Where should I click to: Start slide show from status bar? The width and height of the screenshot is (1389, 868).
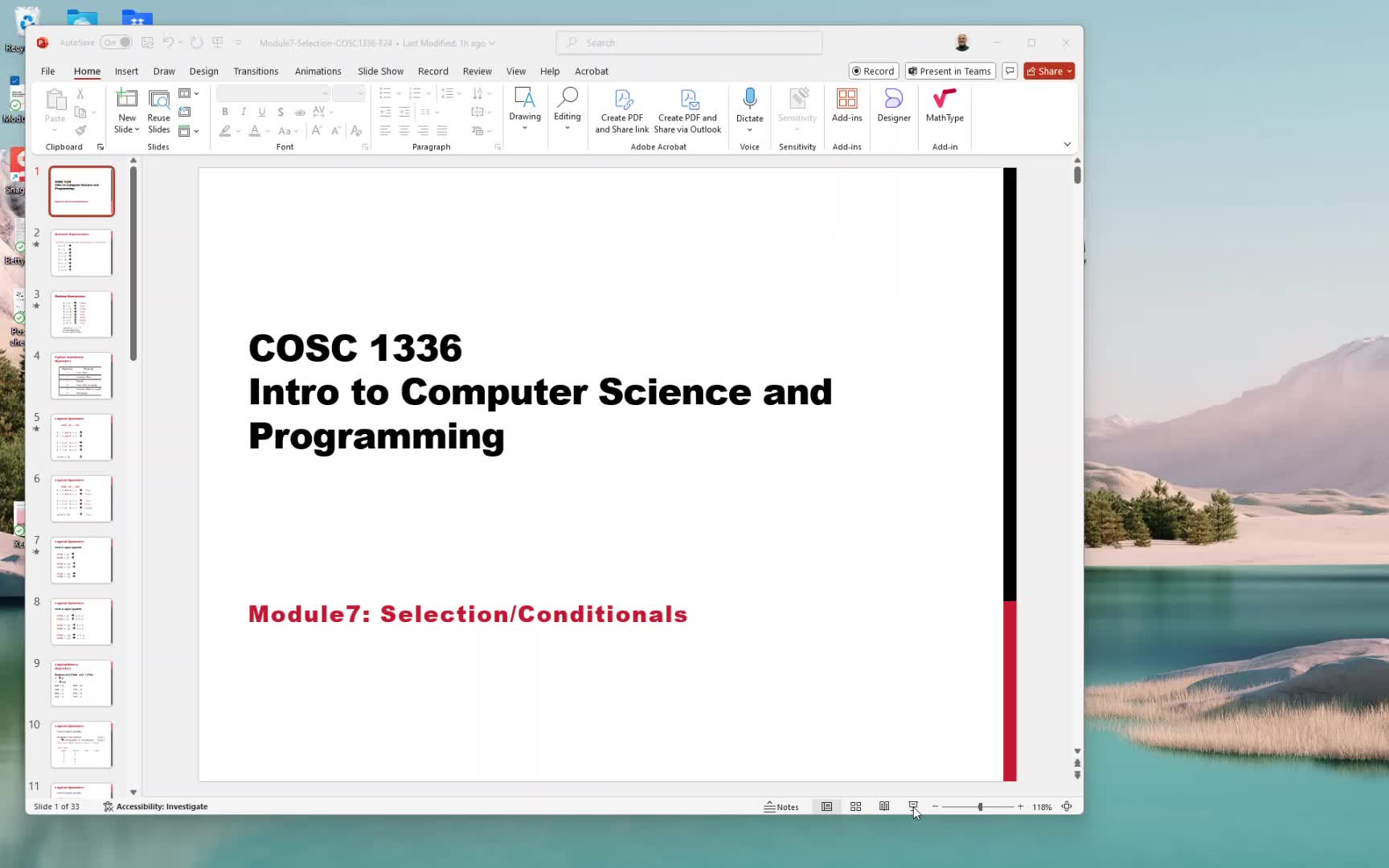coord(913,806)
